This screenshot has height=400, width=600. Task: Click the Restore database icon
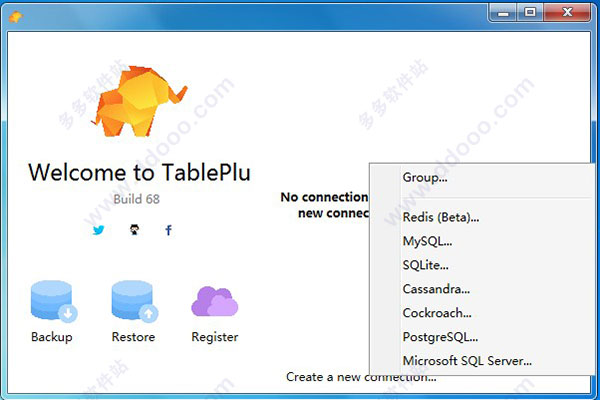click(135, 301)
